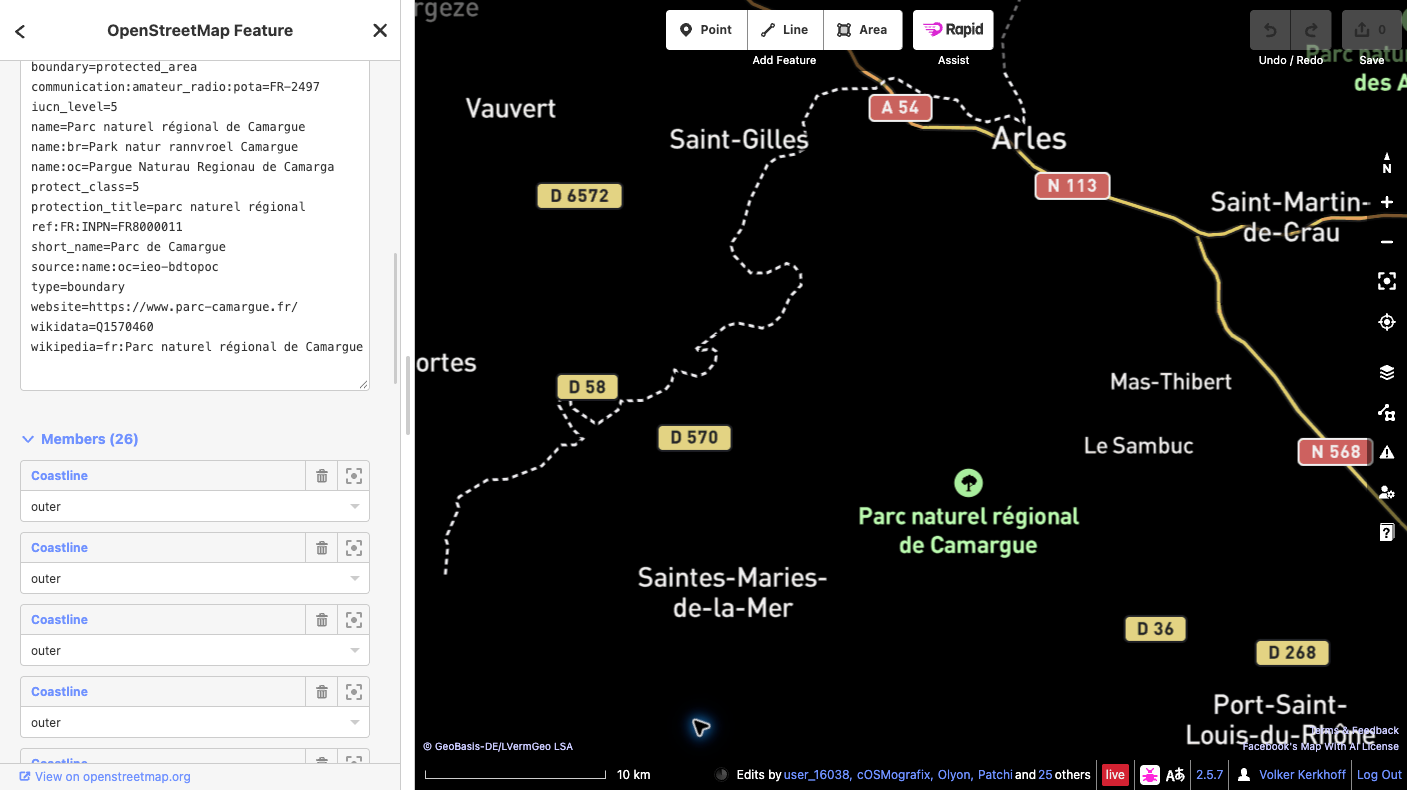Viewport: 1407px width, 790px height.
Task: Select the Line add-feature tool
Action: 785,30
